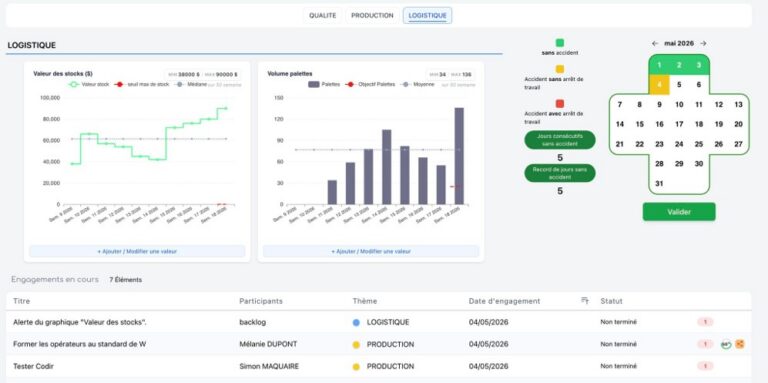Click participant 'Mélanie DUPONT'
The image size is (768, 383).
click(268, 344)
